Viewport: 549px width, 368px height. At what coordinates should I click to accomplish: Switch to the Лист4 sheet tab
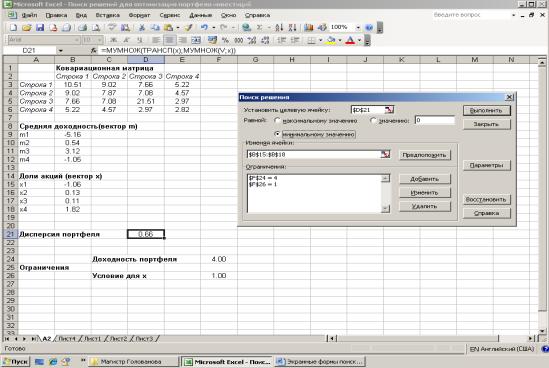pos(67,339)
